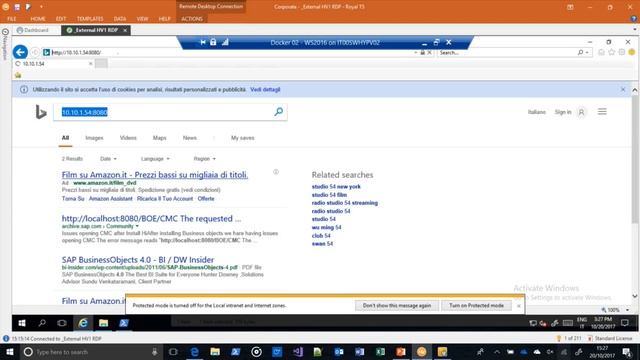Open the ACTIONS ribbon tab
The image size is (640, 360).
192,19
